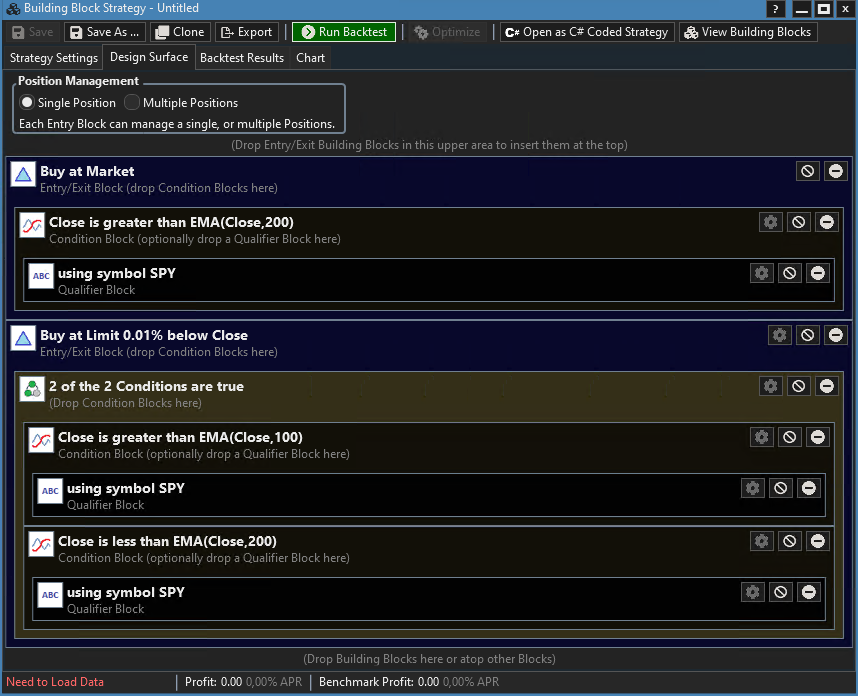858x696 pixels.
Task: Open the Chart tab
Action: click(x=310, y=57)
